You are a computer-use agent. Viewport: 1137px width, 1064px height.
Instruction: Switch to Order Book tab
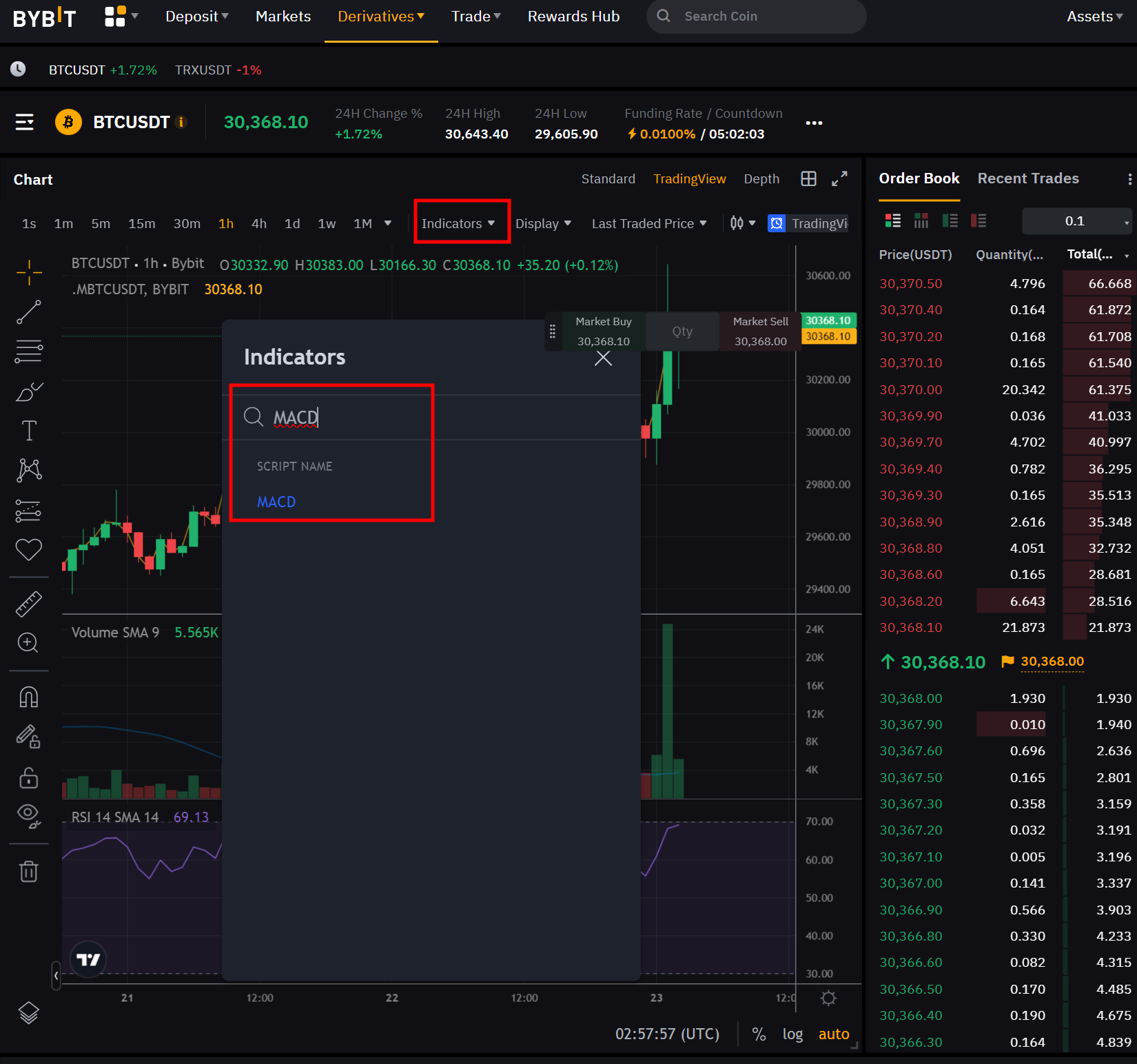click(919, 178)
